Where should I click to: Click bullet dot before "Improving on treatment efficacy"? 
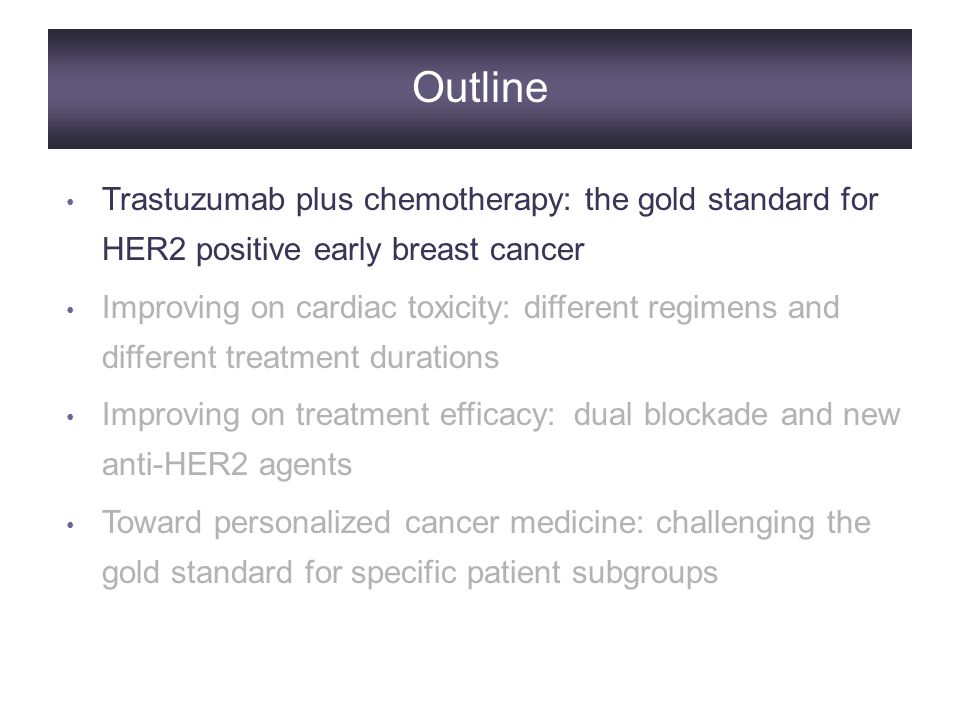[70, 417]
